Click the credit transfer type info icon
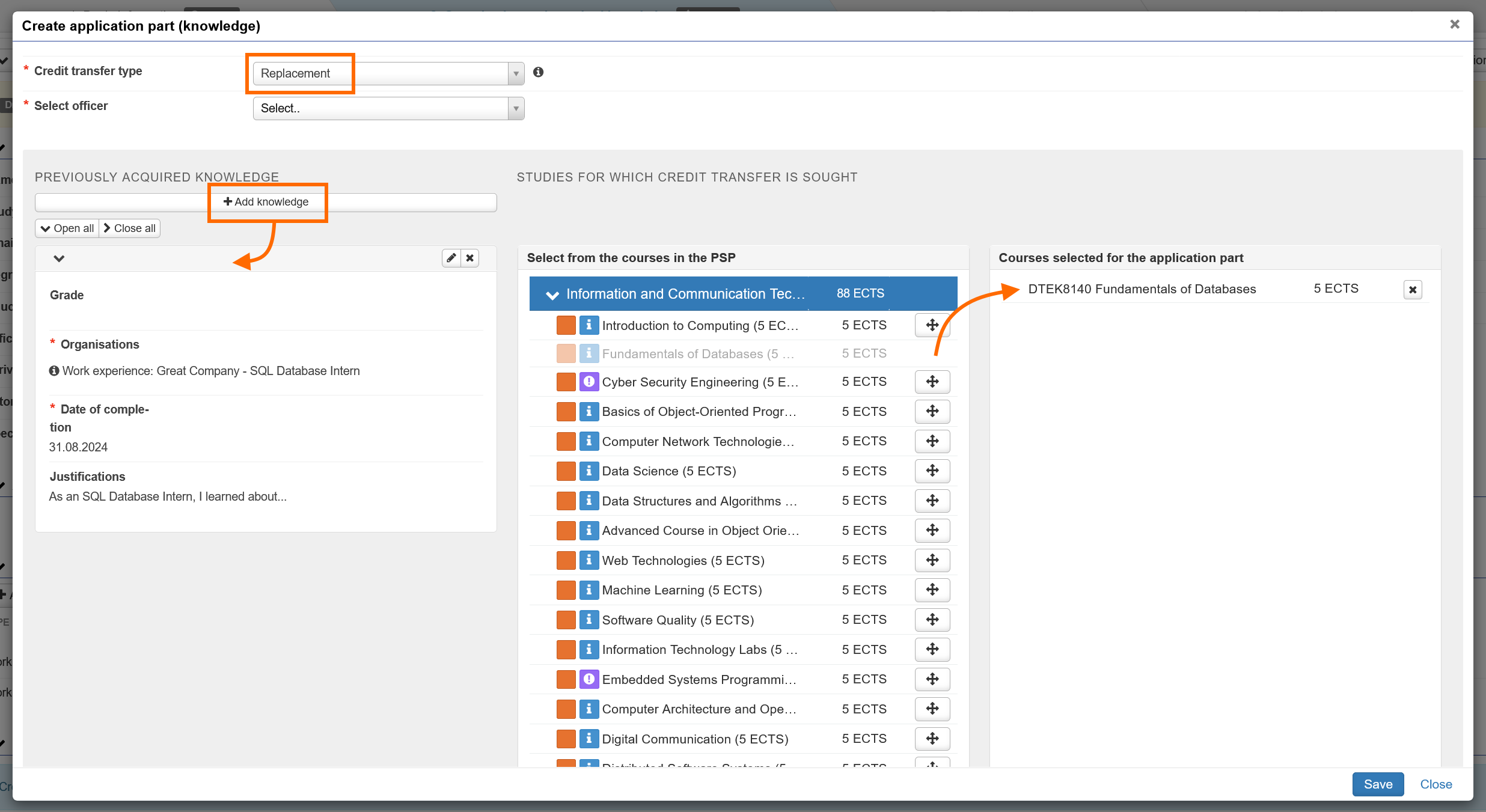Image resolution: width=1486 pixels, height=812 pixels. pos(538,72)
